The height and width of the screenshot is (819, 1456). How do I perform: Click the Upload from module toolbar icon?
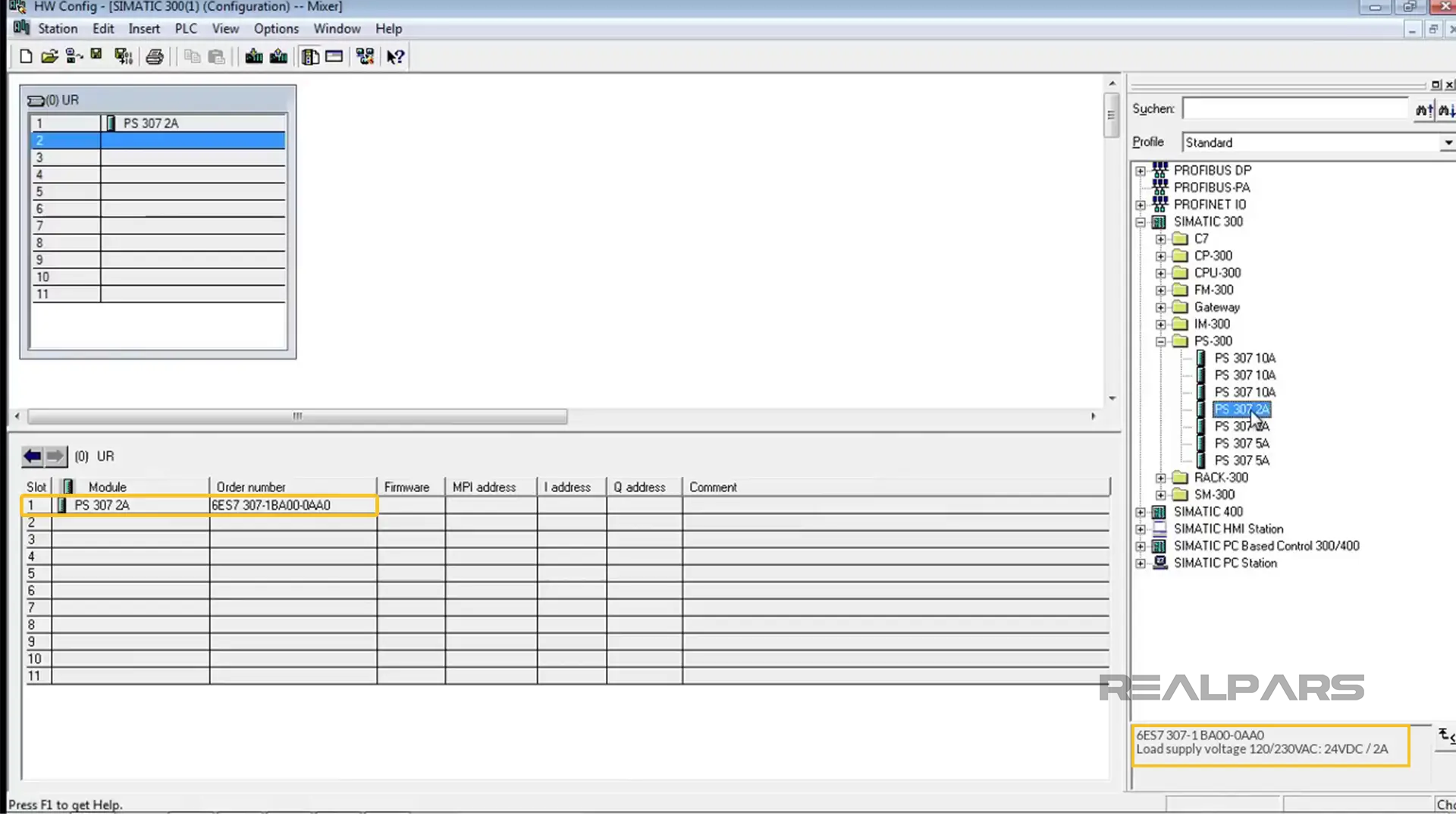pyautogui.click(x=278, y=55)
